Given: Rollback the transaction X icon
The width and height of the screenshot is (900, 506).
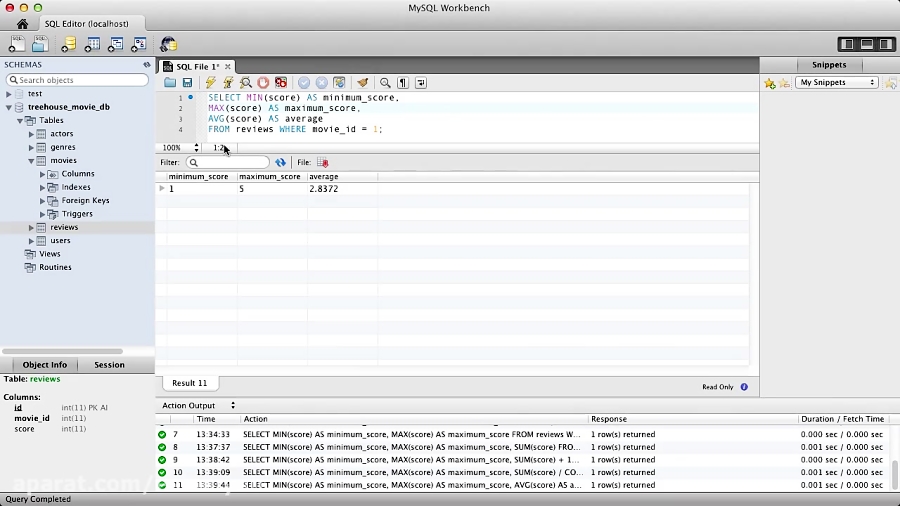Looking at the screenshot, I should (x=321, y=83).
